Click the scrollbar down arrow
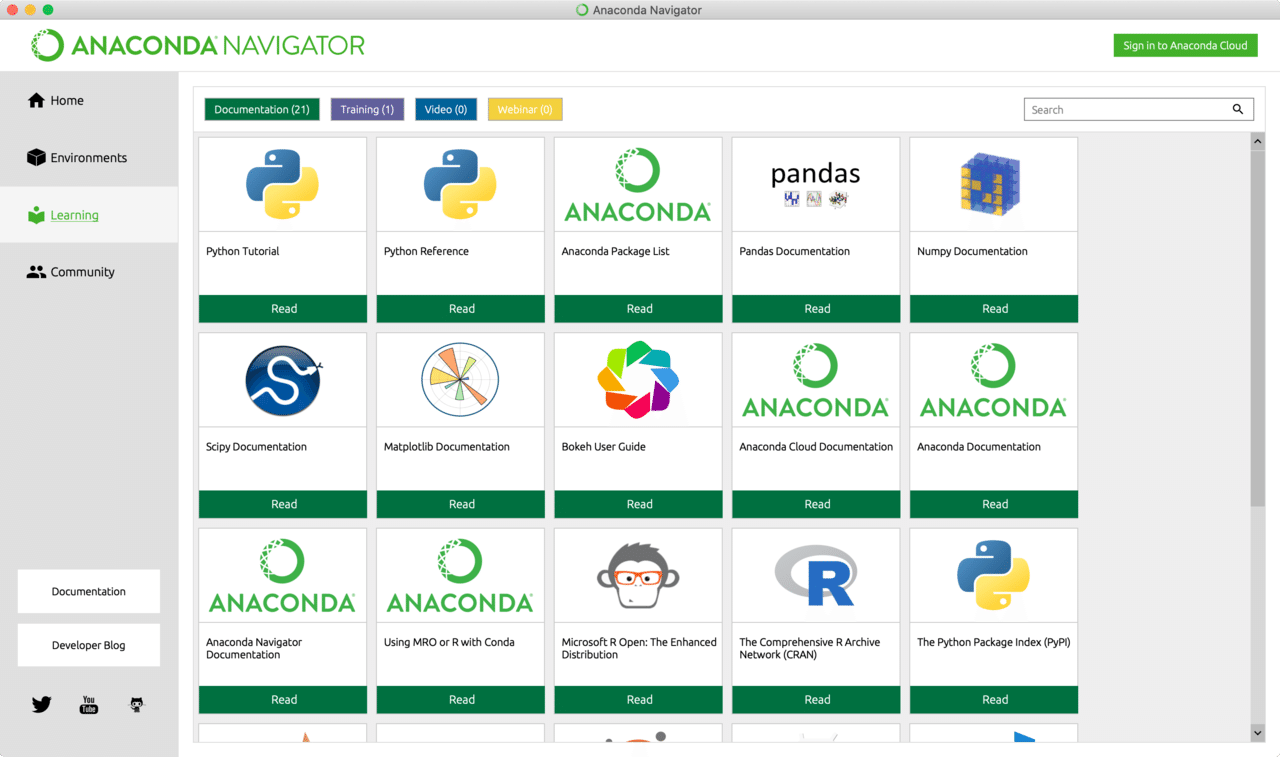1280x757 pixels. (1258, 733)
